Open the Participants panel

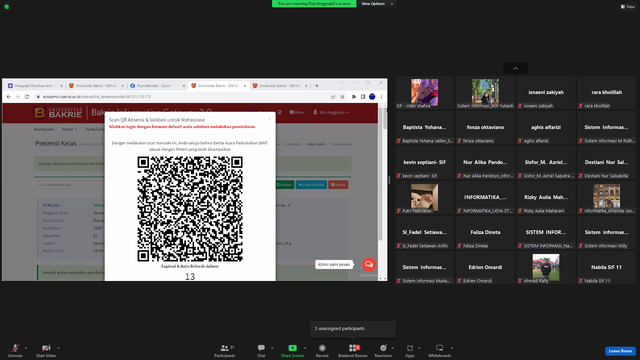click(x=225, y=350)
